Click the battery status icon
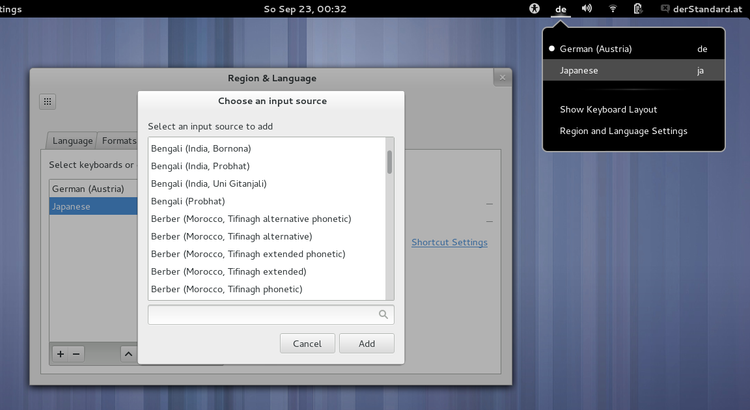The height and width of the screenshot is (410, 750). pyautogui.click(x=638, y=9)
